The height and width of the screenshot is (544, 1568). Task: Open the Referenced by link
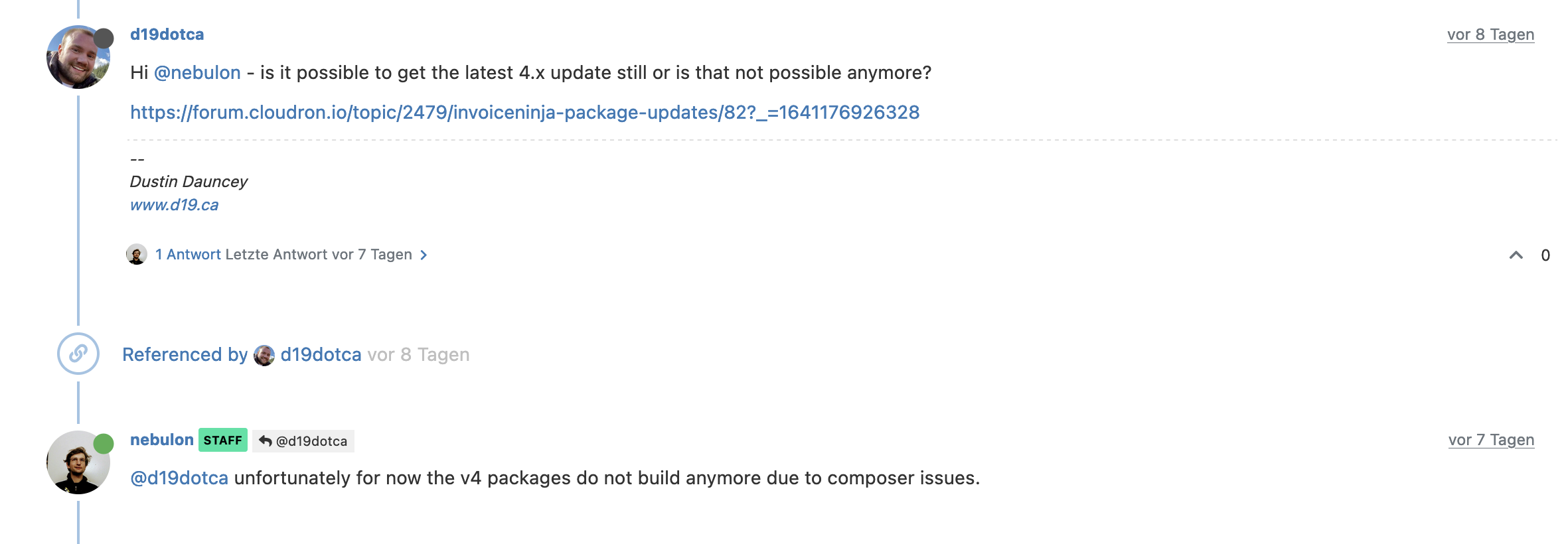click(x=185, y=355)
